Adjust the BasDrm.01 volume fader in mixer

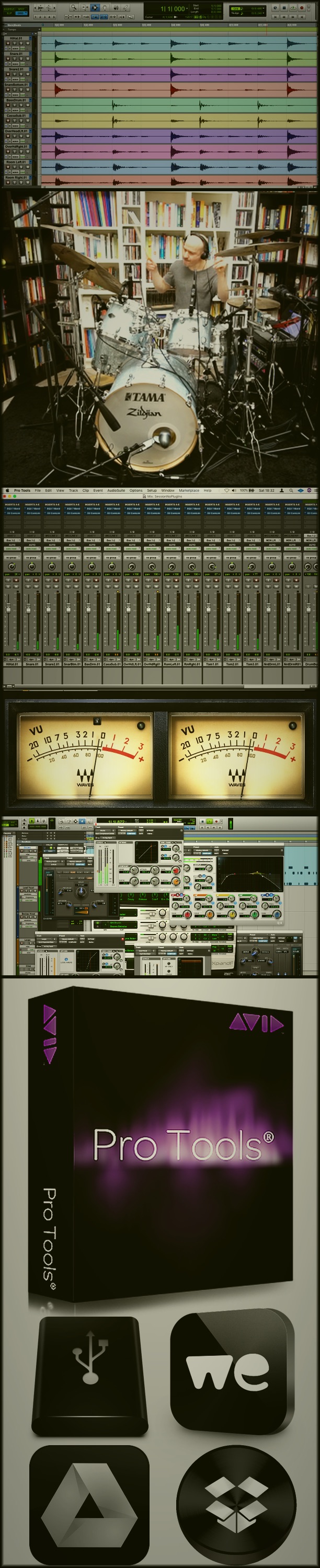click(89, 607)
